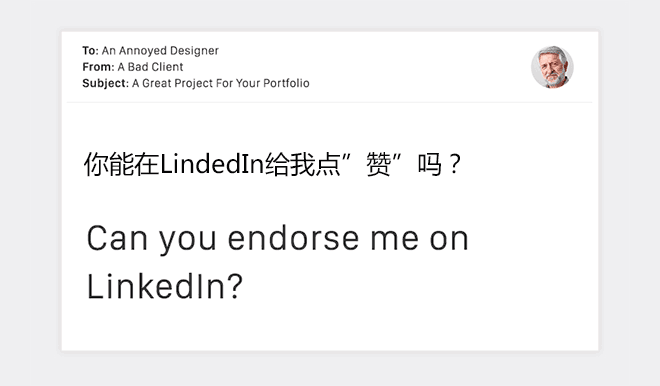Click the Chinese character "吗"

pos(429,164)
